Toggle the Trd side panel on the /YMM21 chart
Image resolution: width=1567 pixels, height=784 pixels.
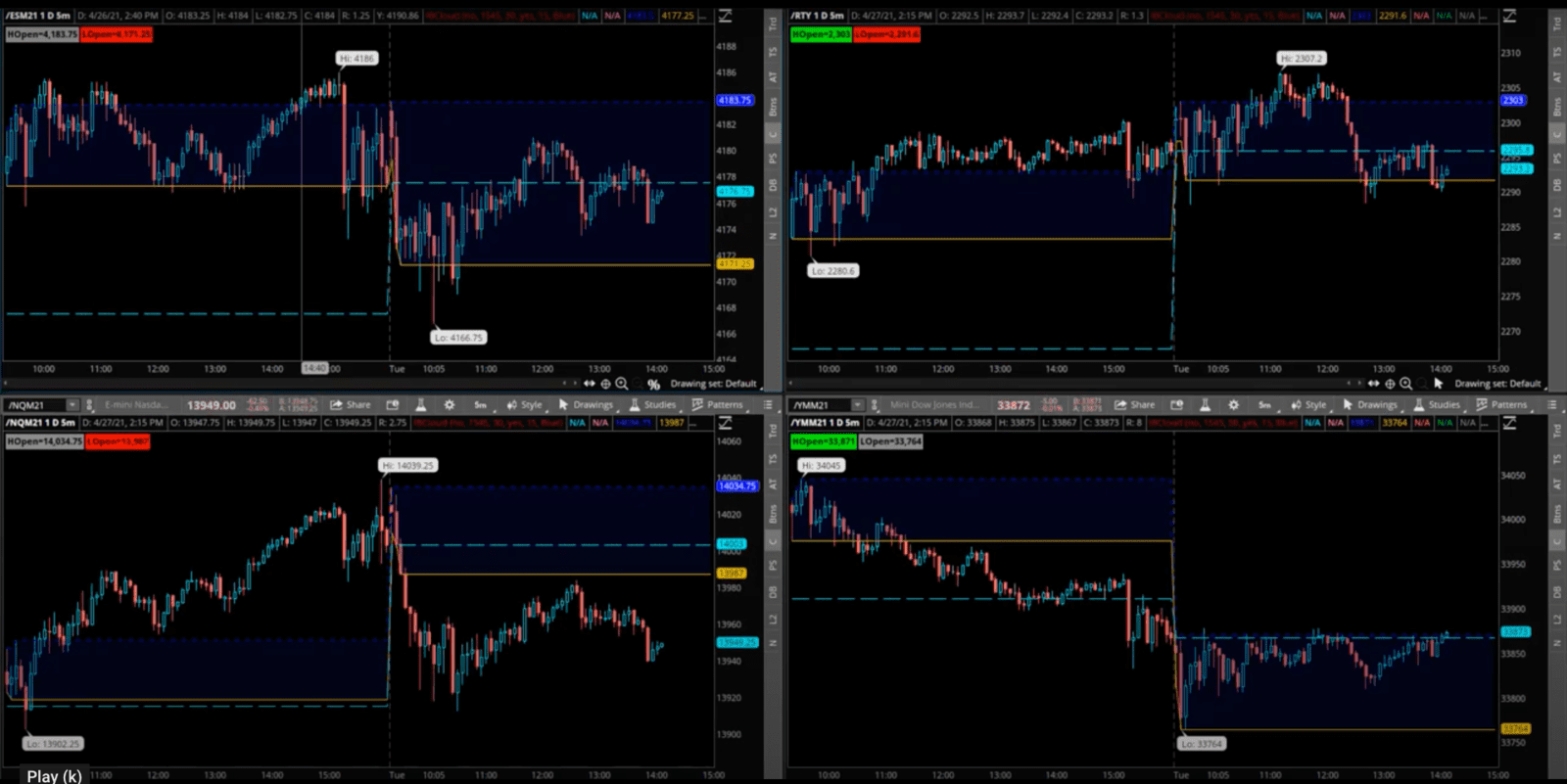(1557, 431)
